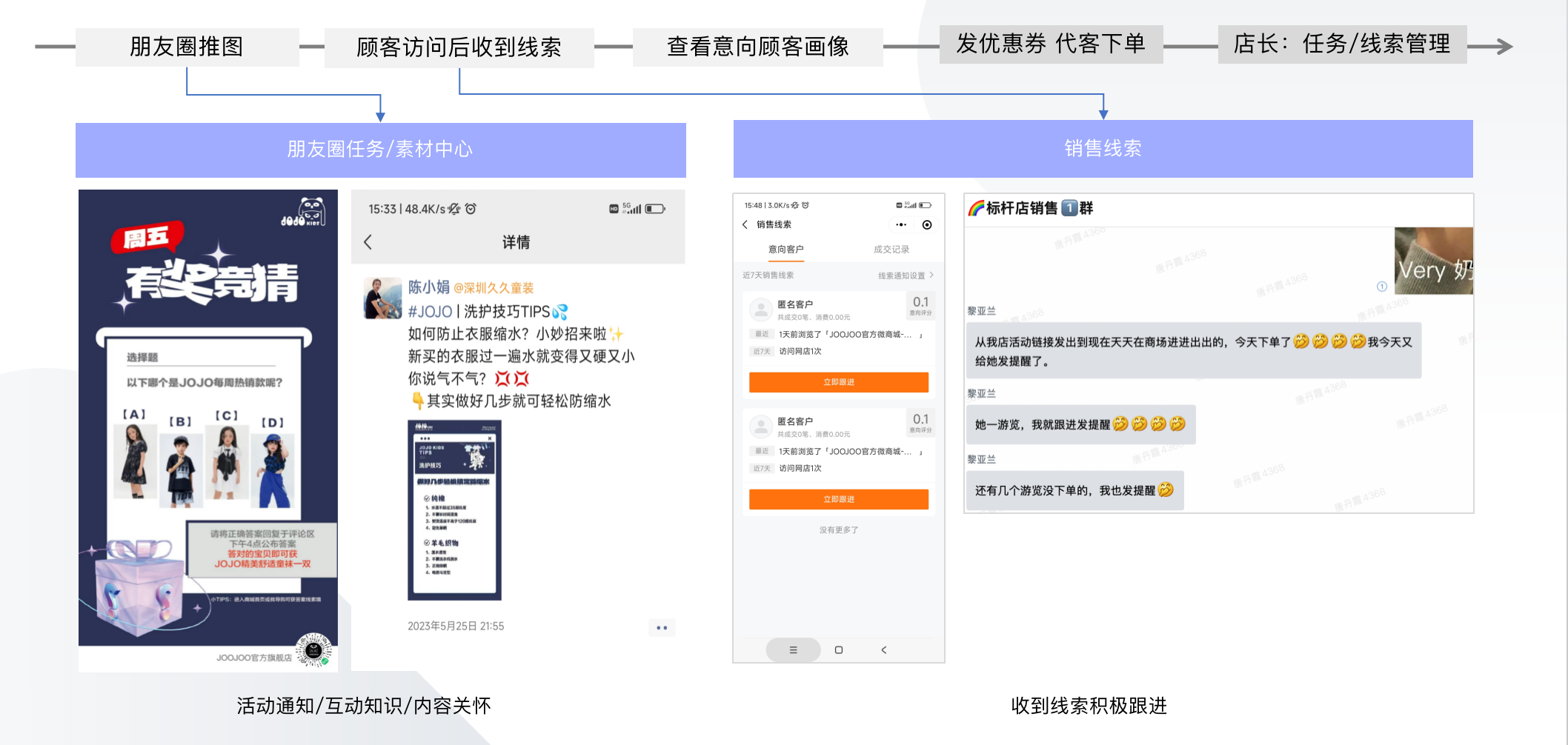Viewport: 1568px width, 745px height.
Task: Click JOOJOO官方旗舰店 text on poster
Action: tap(254, 658)
